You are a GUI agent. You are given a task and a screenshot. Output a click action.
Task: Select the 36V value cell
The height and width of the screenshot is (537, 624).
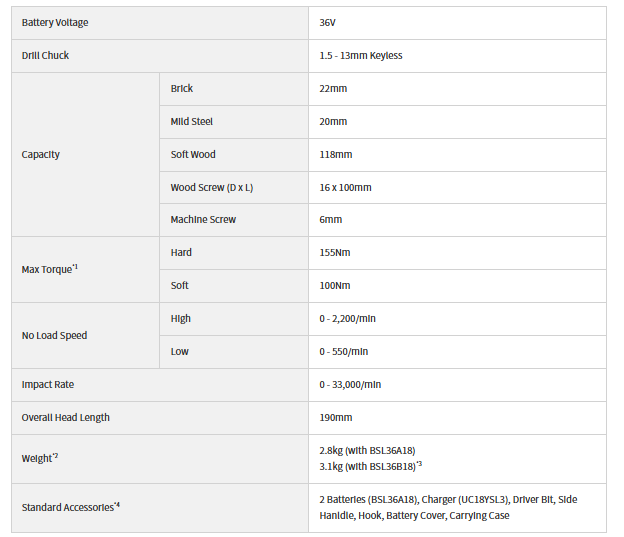(x=457, y=23)
